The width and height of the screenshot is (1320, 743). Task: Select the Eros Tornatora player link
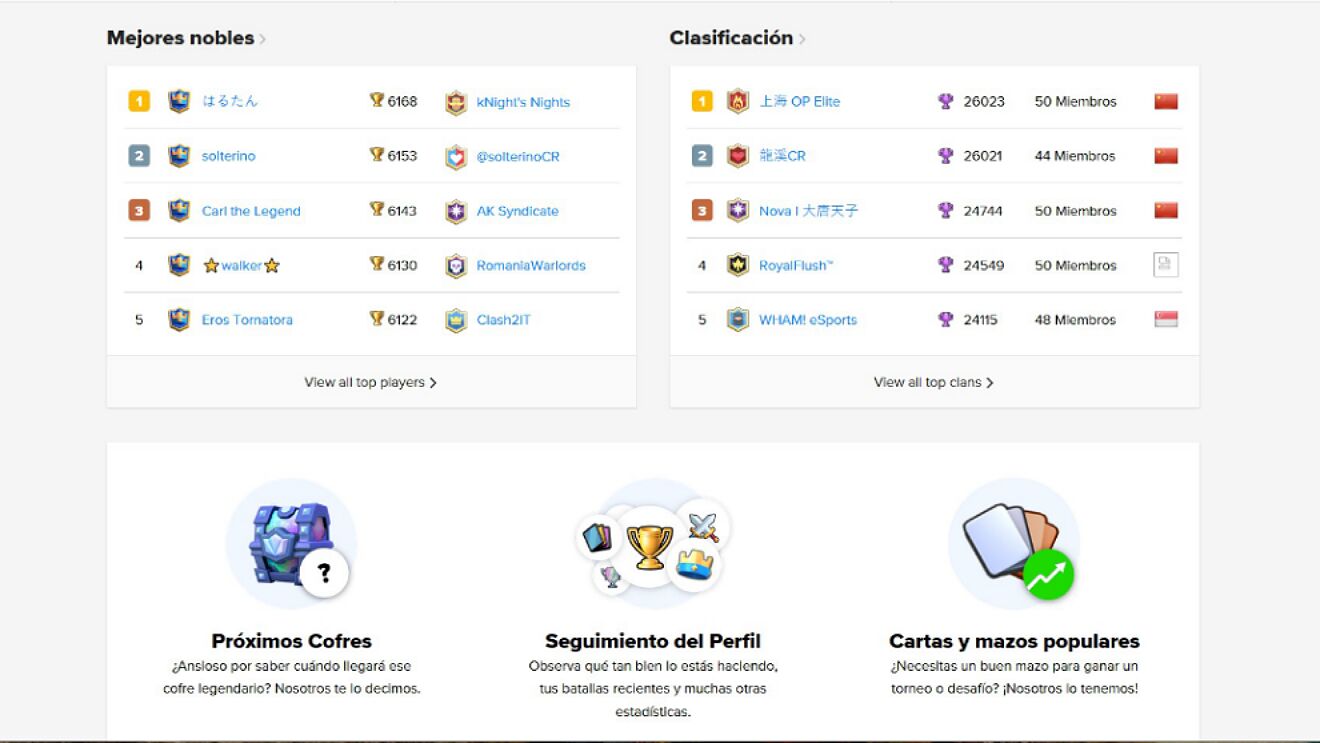pyautogui.click(x=247, y=320)
